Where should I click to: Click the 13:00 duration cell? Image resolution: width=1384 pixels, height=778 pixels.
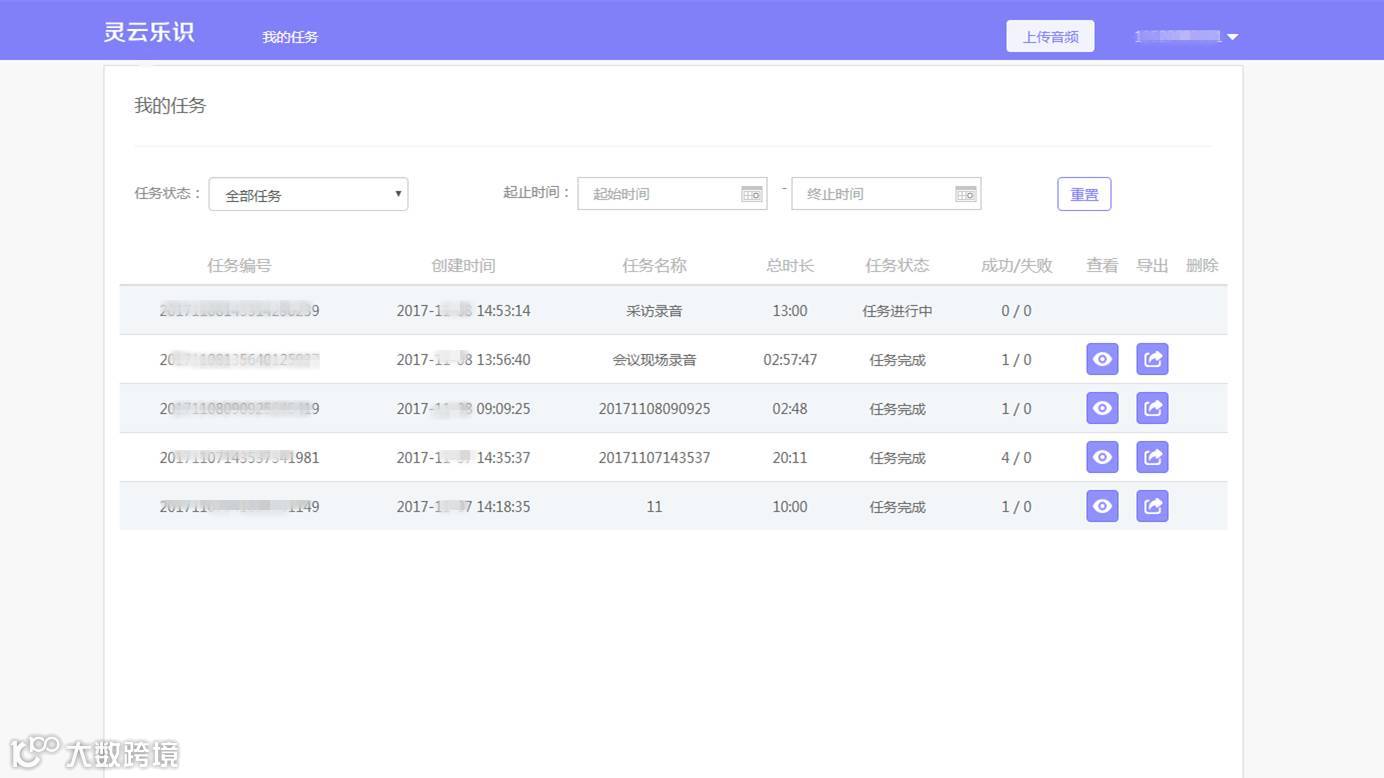(790, 311)
